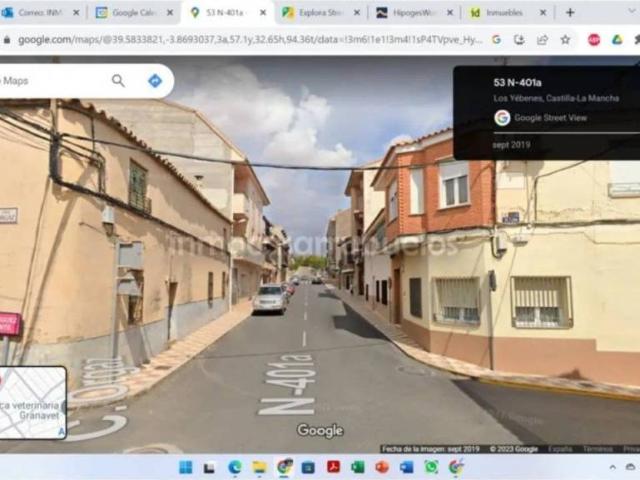Close the 53 N-401a tab
Viewport: 640px width, 480px height.
(x=263, y=13)
